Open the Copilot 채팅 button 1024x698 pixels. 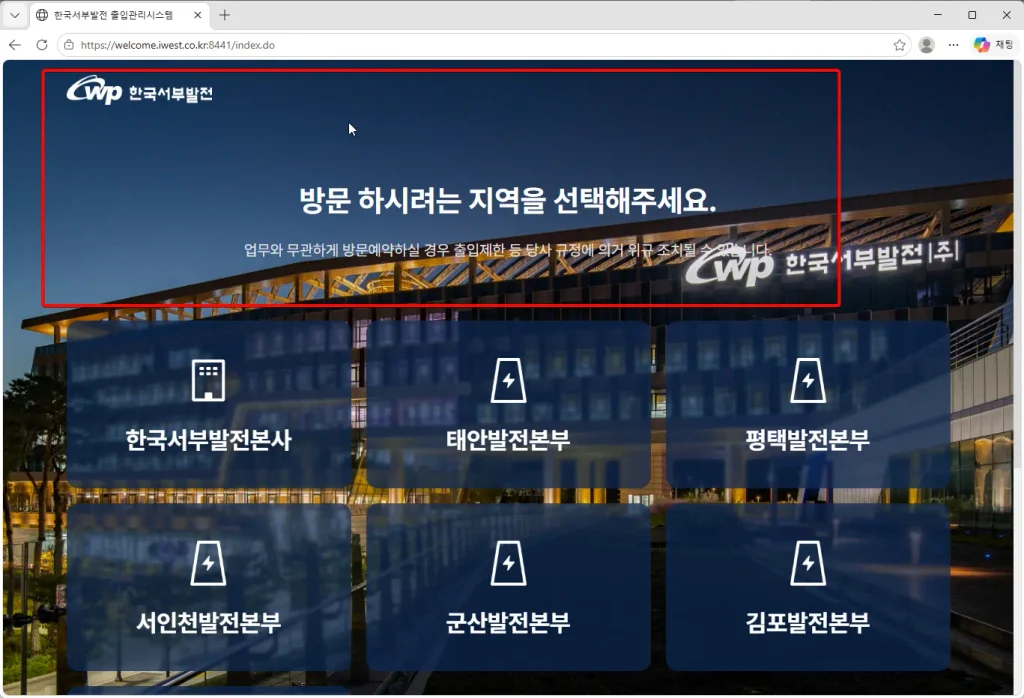(993, 45)
